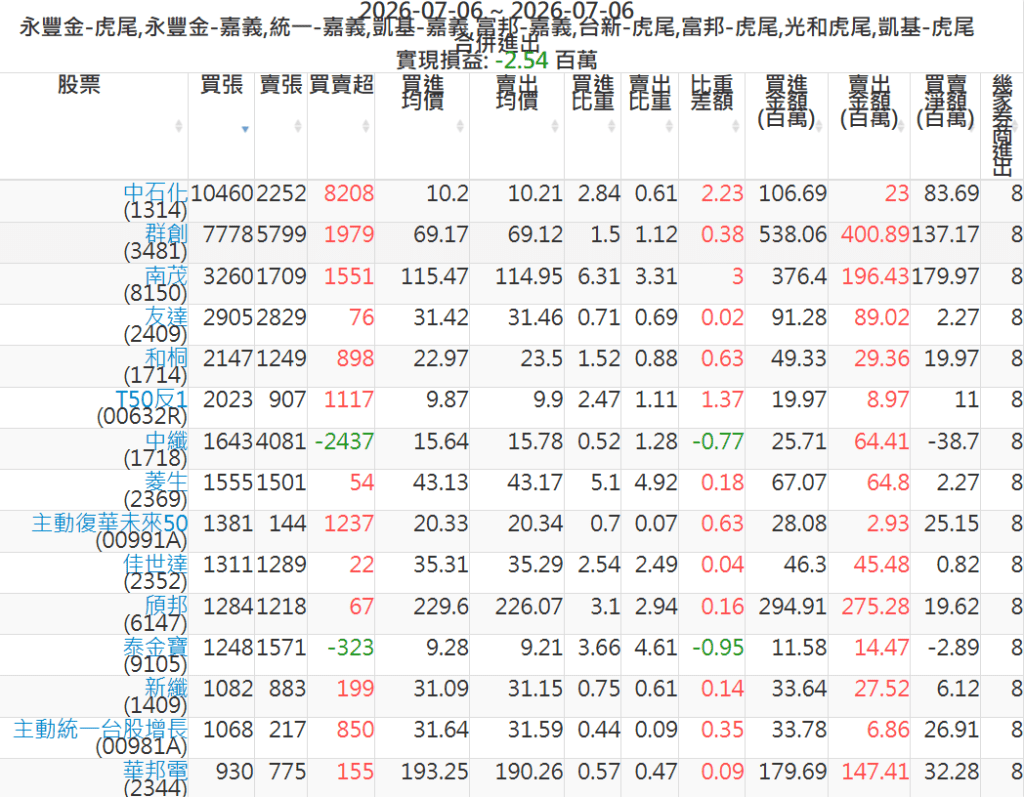The image size is (1024, 797).
Task: Select 群創 sell amount 400.89
Action: 875,235
